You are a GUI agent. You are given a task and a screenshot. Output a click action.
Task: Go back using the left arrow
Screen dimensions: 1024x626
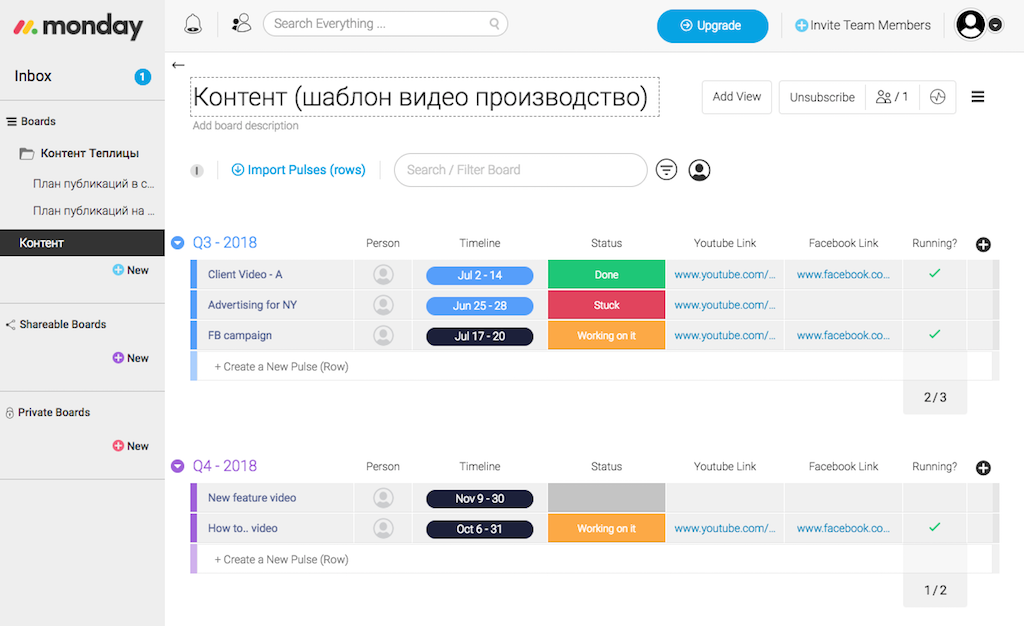pyautogui.click(x=178, y=65)
